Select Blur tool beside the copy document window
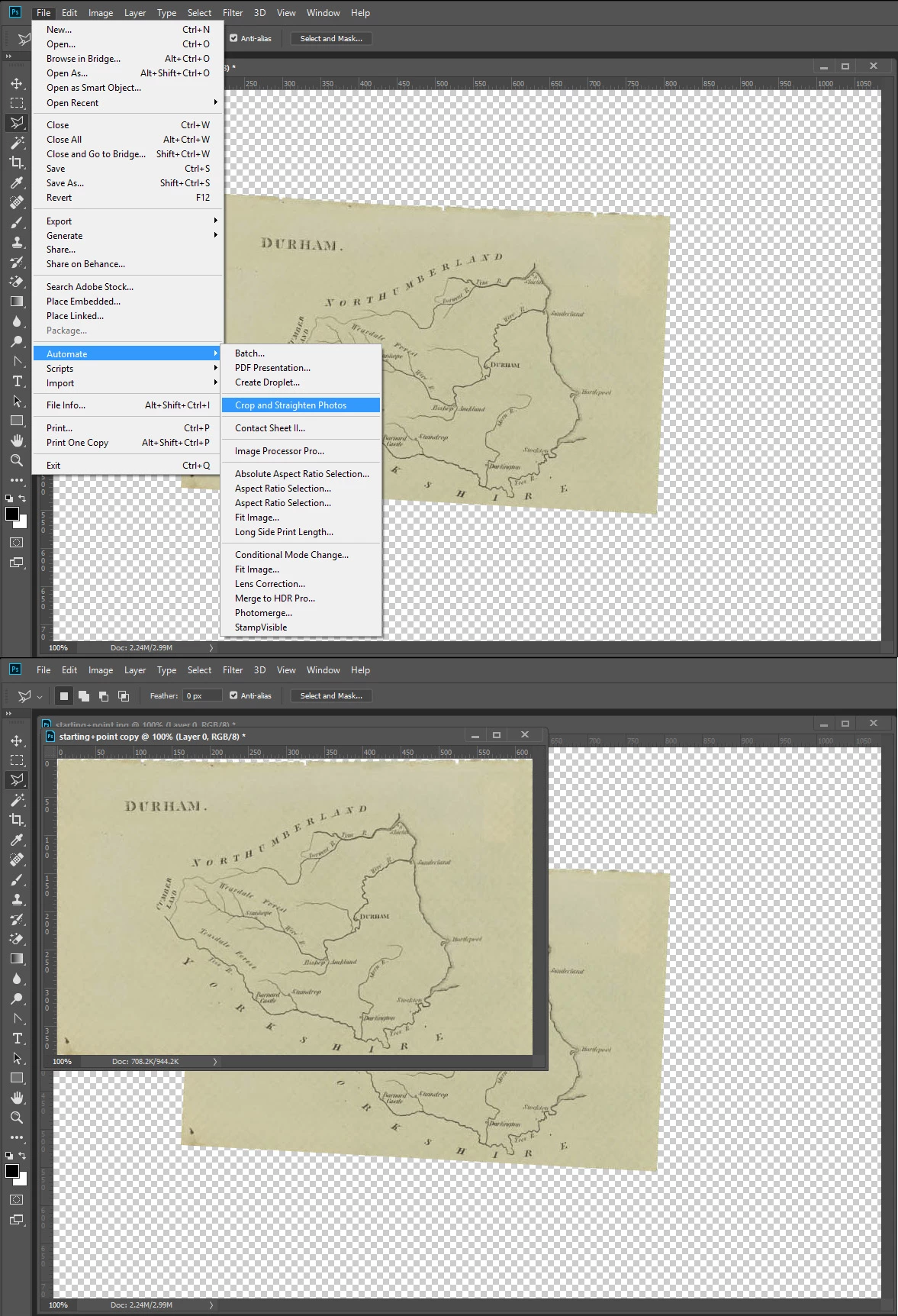Screen dimensions: 898x1316 click(17, 979)
